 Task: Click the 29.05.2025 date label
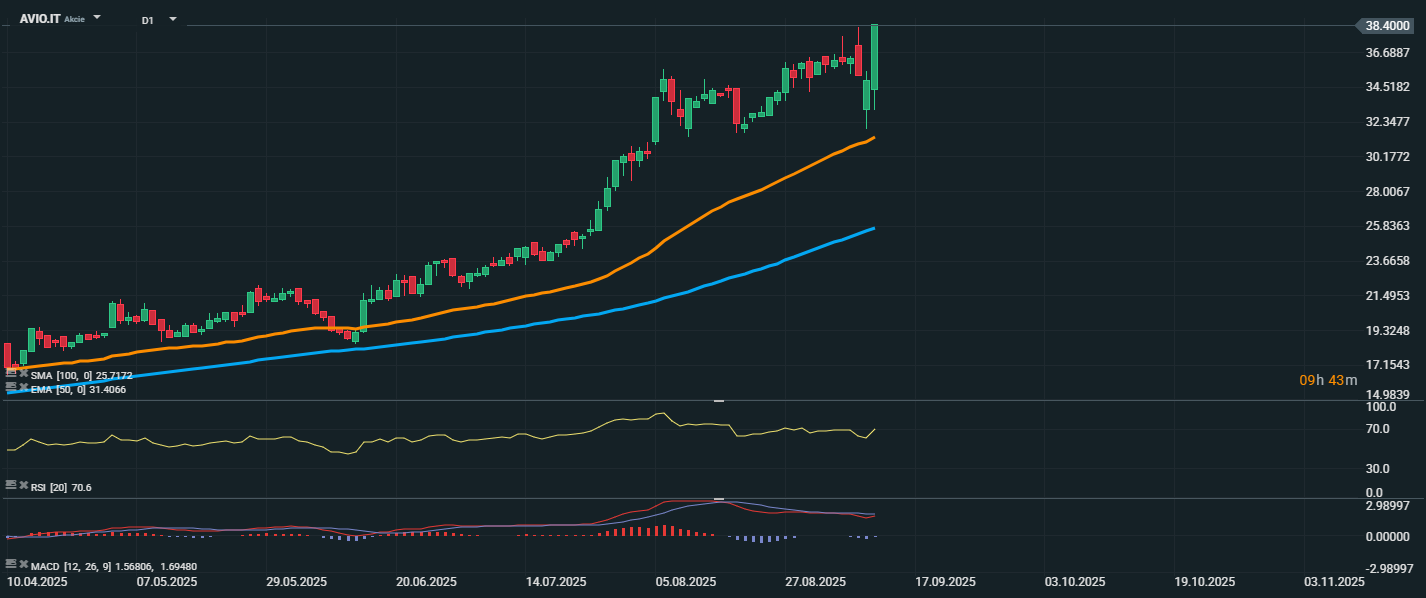click(x=297, y=581)
